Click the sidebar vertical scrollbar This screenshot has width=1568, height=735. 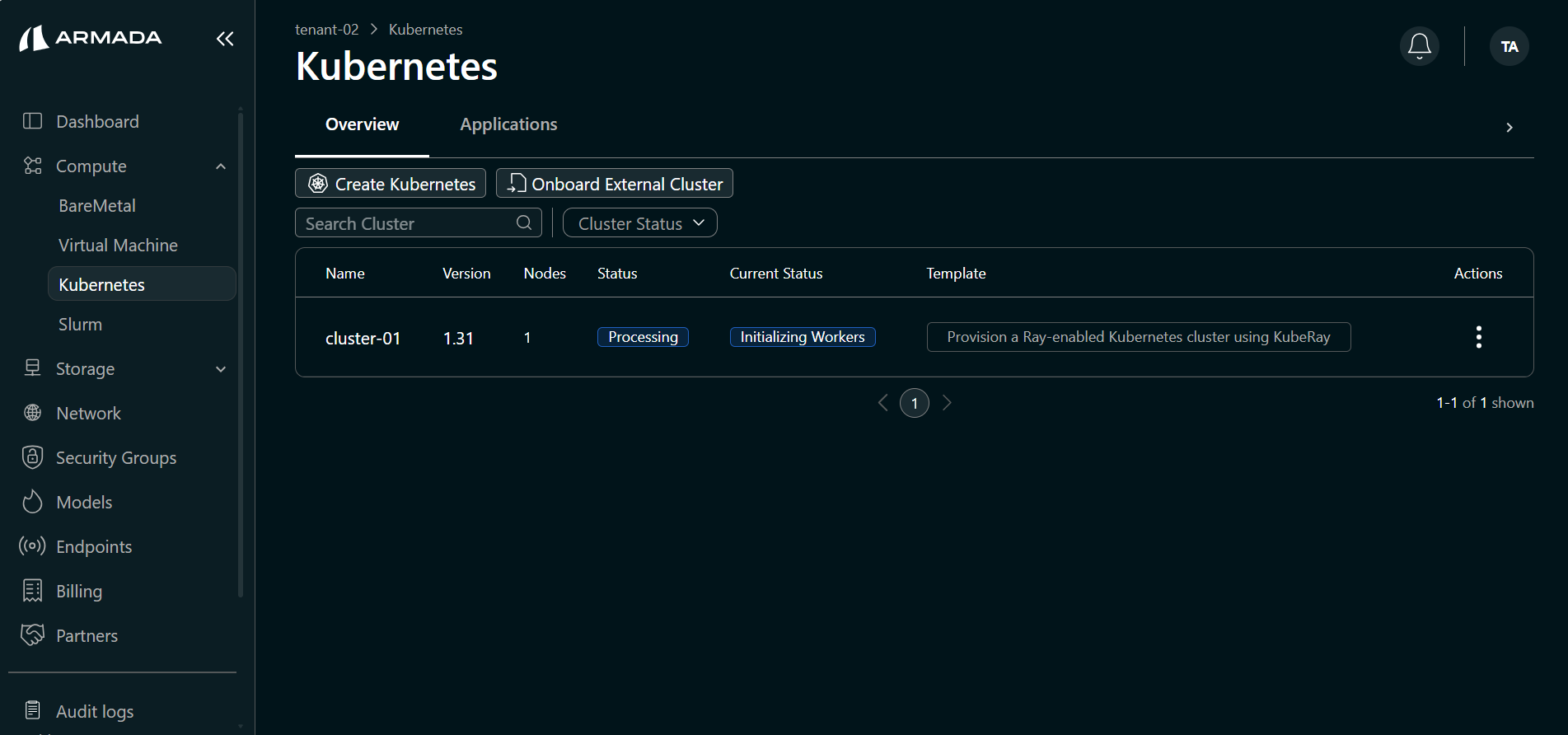(x=241, y=354)
